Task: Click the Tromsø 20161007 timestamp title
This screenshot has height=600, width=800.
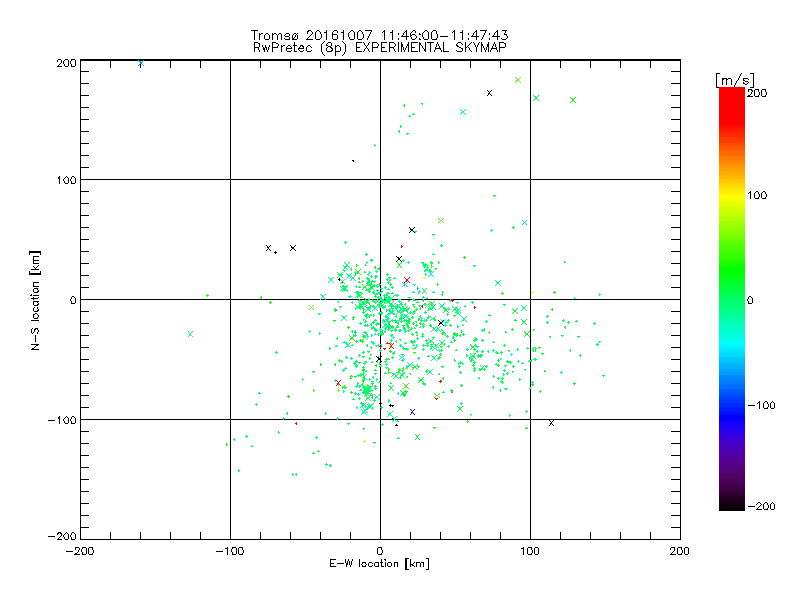Action: (x=379, y=35)
